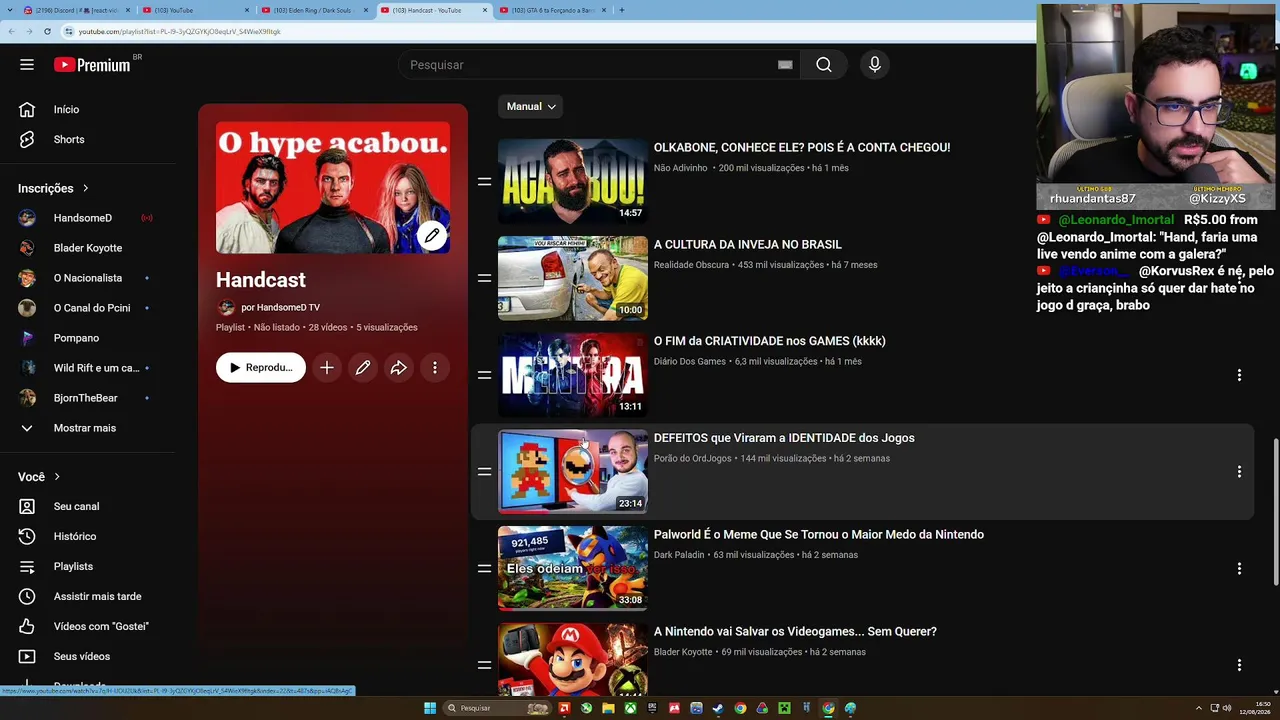The height and width of the screenshot is (720, 1280).
Task: Open Não Adivinho channel link
Action: (681, 168)
